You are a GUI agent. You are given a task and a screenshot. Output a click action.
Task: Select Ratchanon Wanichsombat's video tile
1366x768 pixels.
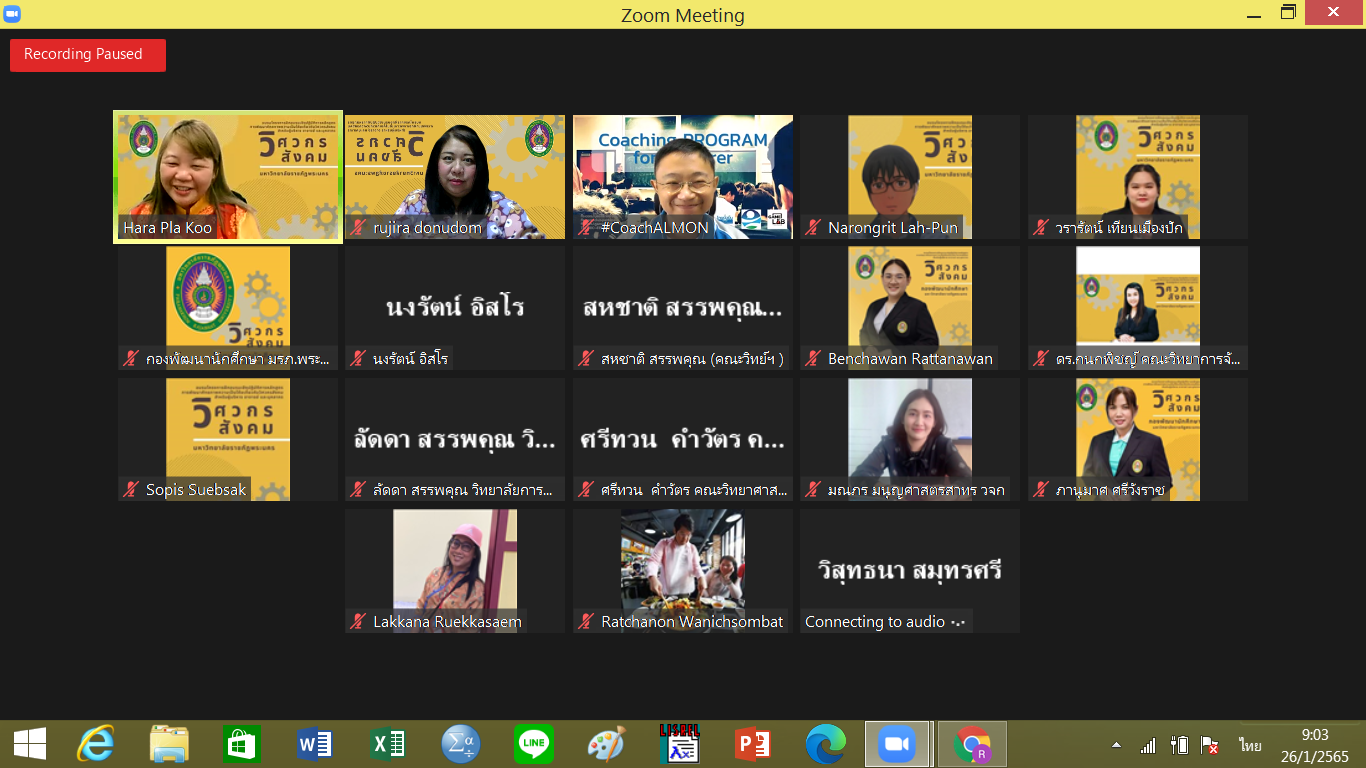[x=683, y=571]
